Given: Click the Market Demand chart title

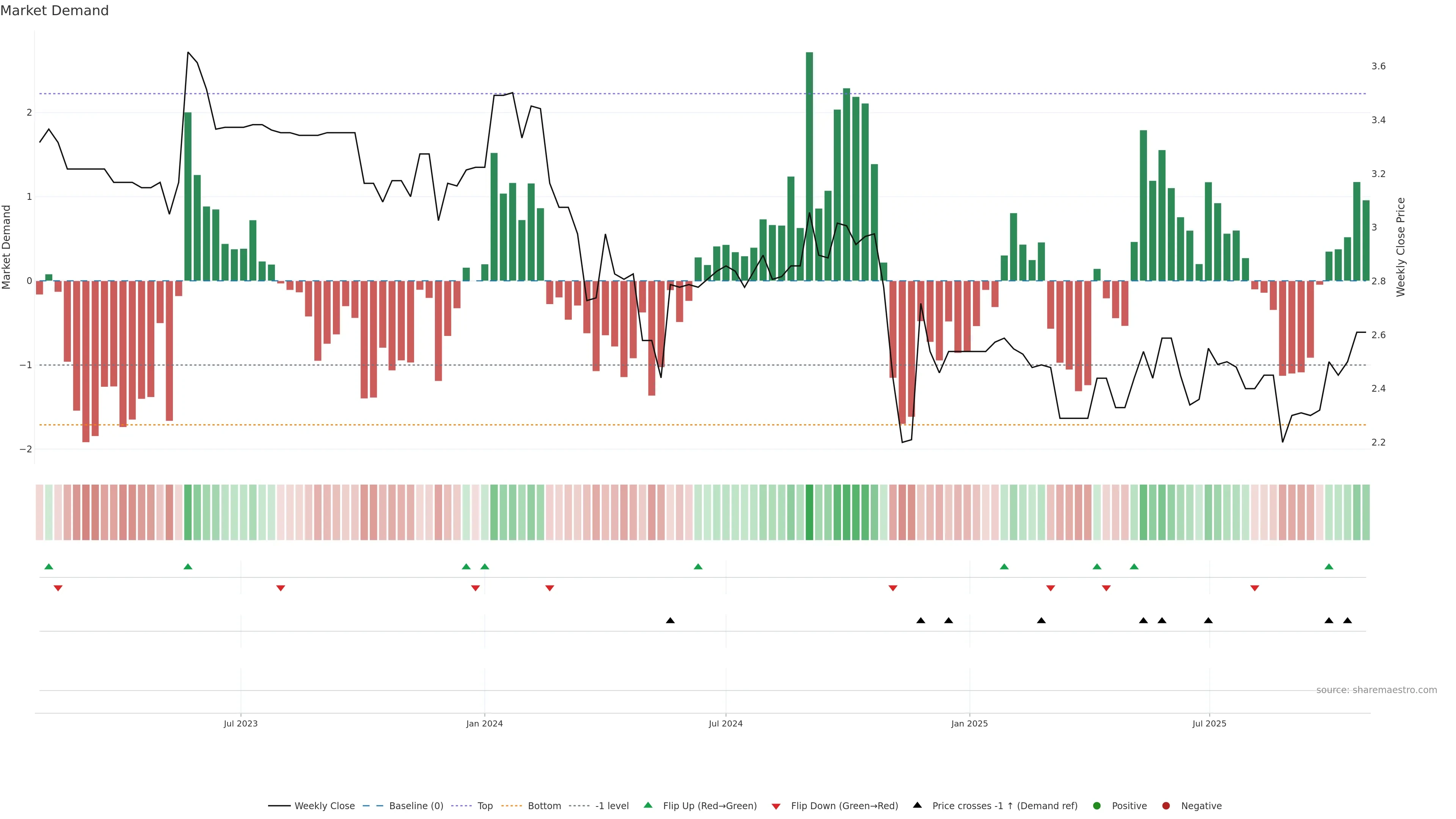Looking at the screenshot, I should [54, 11].
